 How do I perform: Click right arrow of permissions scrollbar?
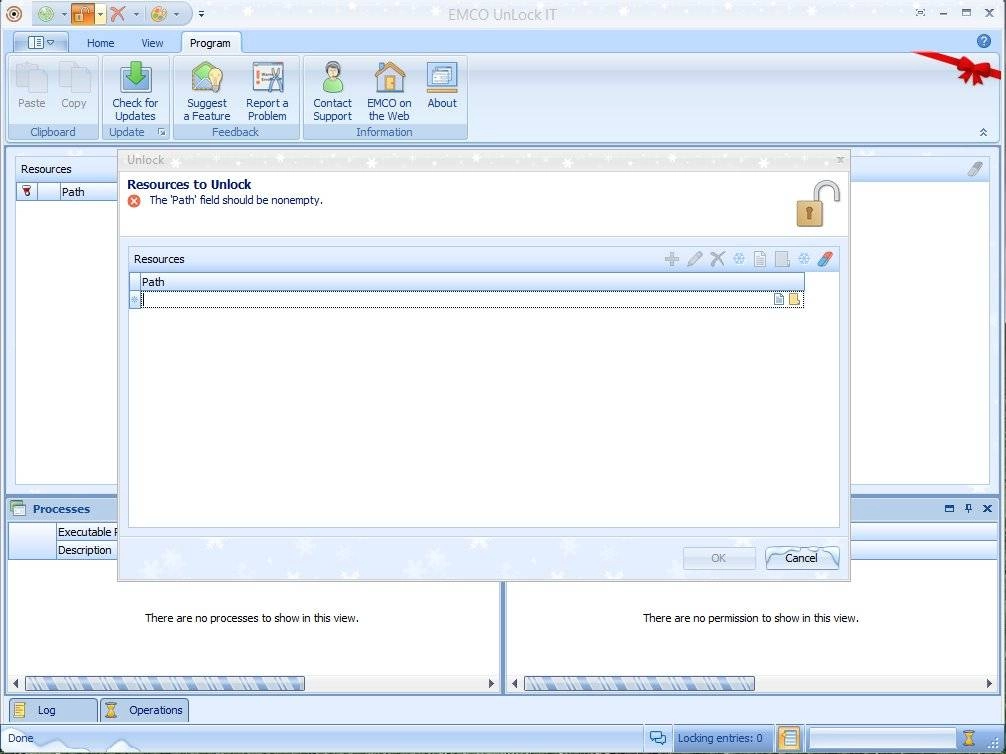point(989,683)
